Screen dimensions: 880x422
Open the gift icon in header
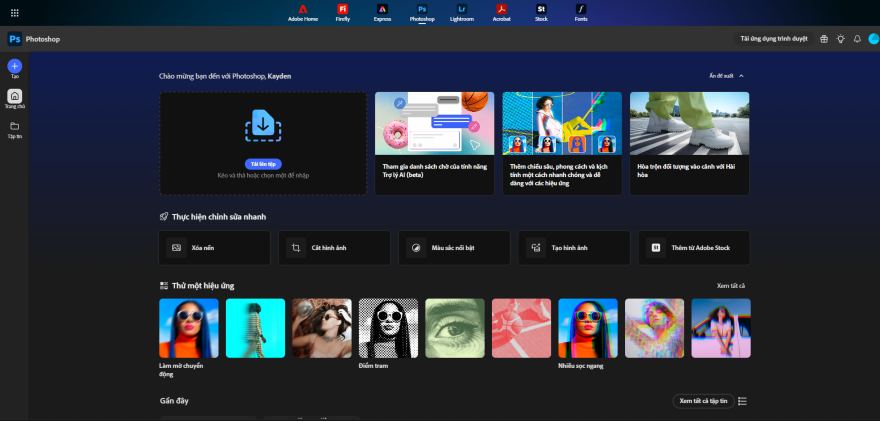click(824, 39)
